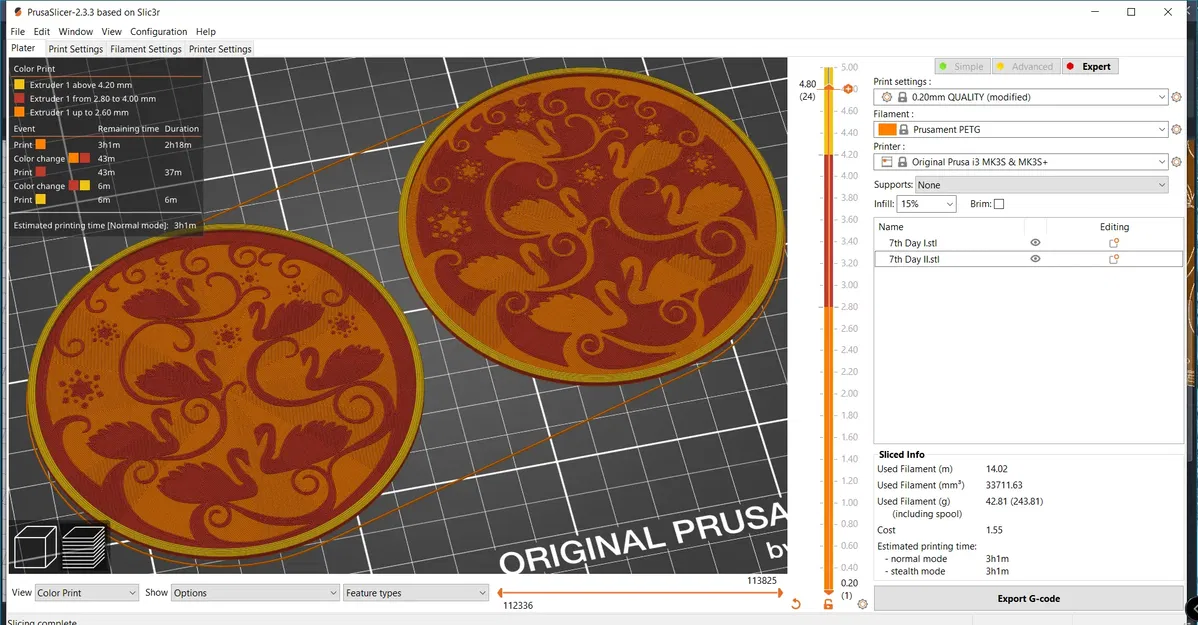This screenshot has width=1198, height=625.
Task: Switch to the Printer Settings tab
Action: pyautogui.click(x=220, y=49)
